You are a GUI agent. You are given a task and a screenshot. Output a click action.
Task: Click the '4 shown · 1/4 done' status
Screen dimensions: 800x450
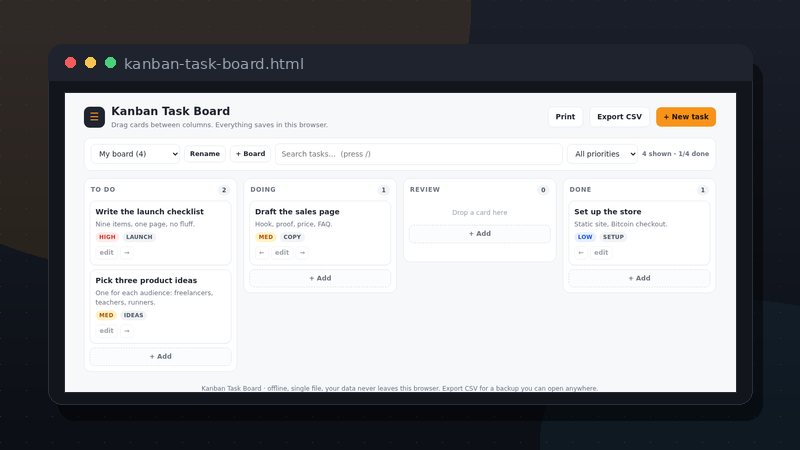tap(676, 154)
